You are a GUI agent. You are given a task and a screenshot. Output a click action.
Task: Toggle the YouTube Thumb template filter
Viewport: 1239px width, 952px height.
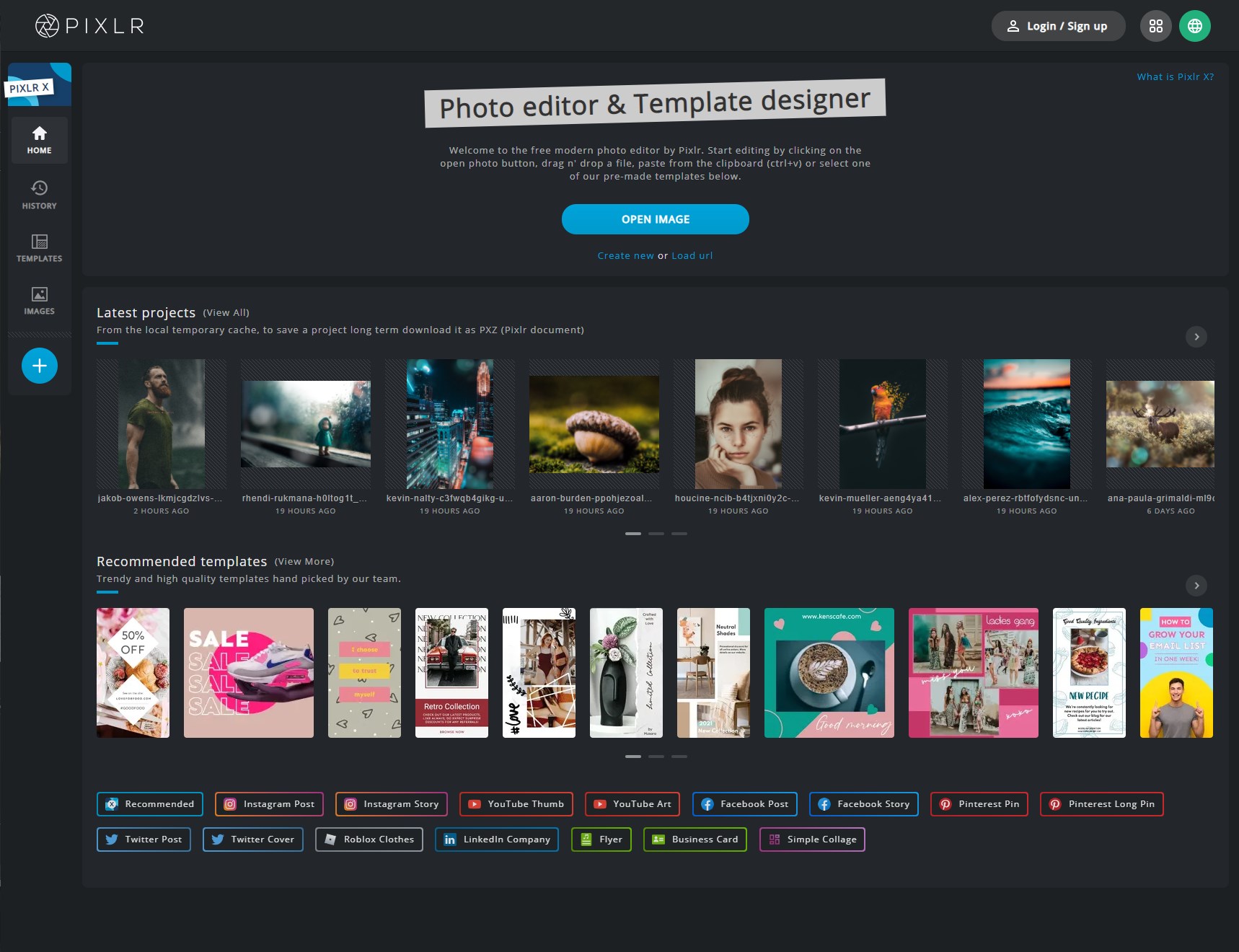(x=516, y=804)
